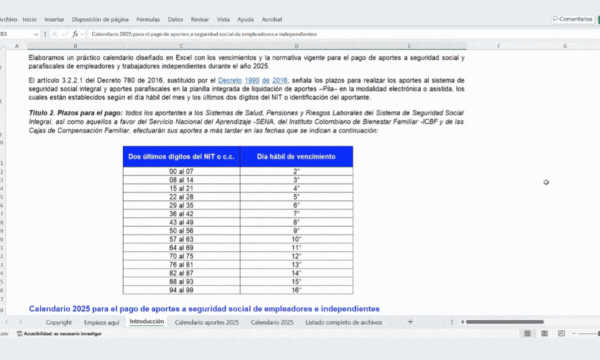Open the Decreto 1990 de 2016 link
This screenshot has width=600, height=360.
point(253,80)
